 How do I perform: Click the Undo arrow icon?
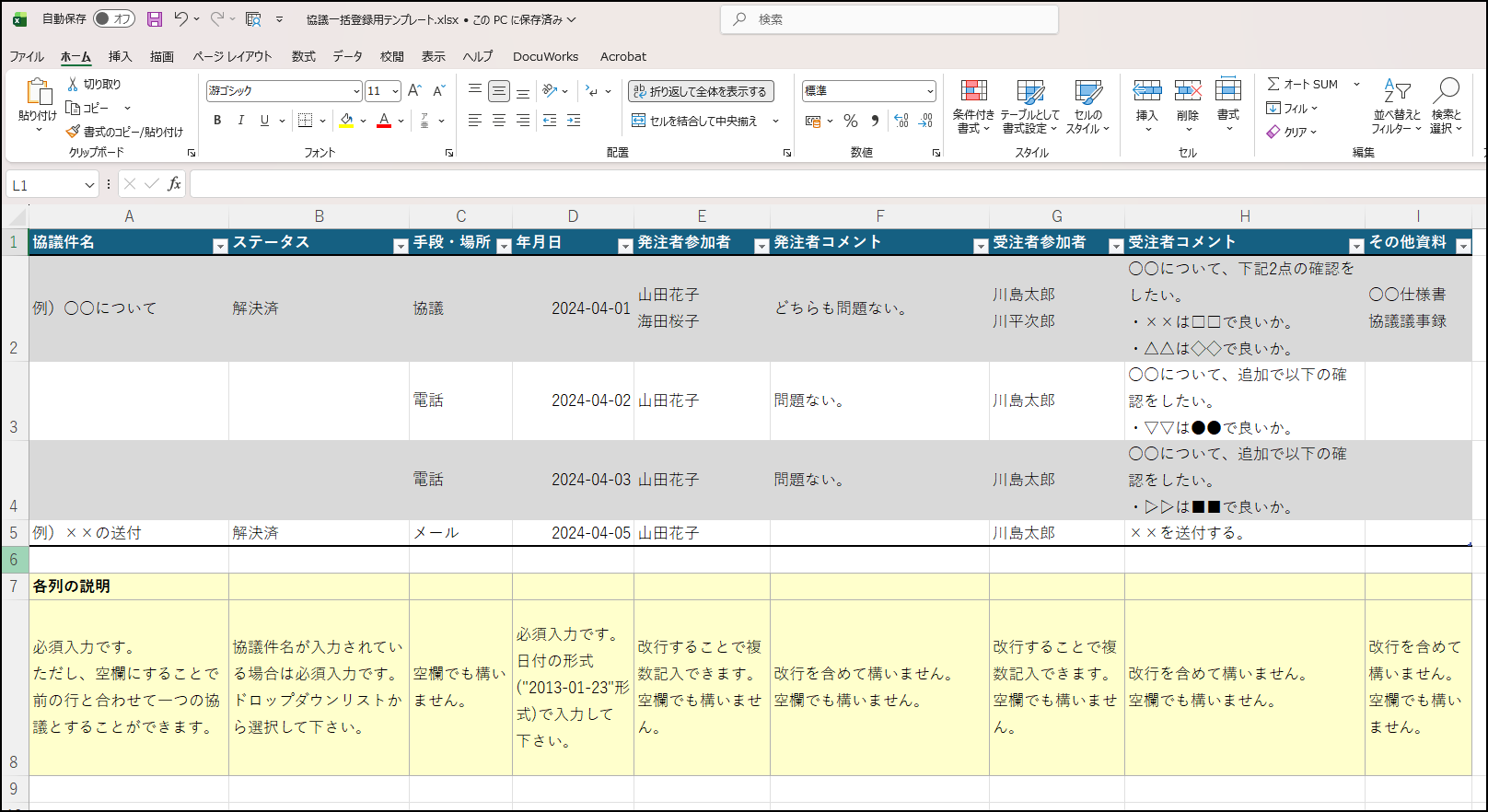[180, 19]
